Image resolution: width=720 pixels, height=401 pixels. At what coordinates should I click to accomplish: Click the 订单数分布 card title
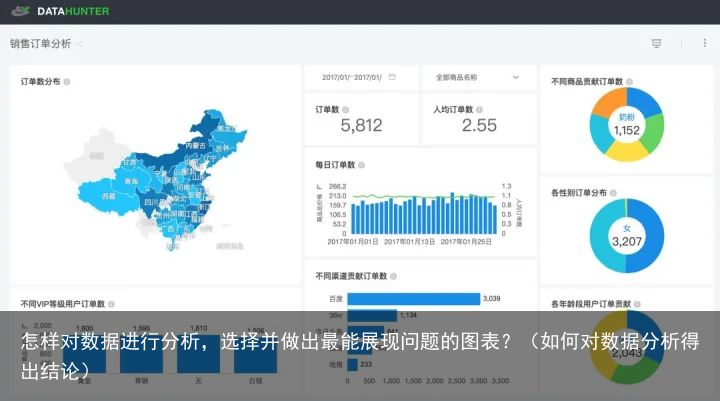(x=40, y=82)
